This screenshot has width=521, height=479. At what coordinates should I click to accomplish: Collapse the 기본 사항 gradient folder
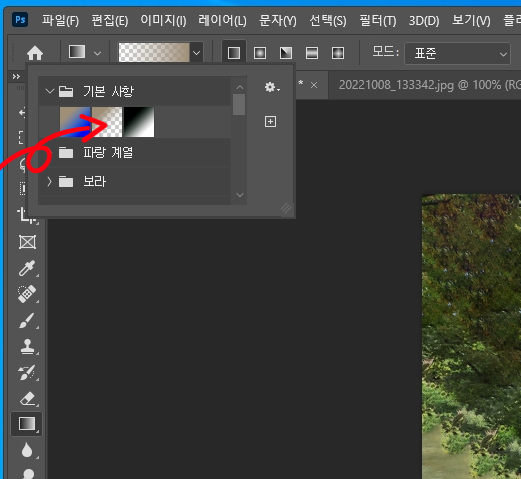50,91
